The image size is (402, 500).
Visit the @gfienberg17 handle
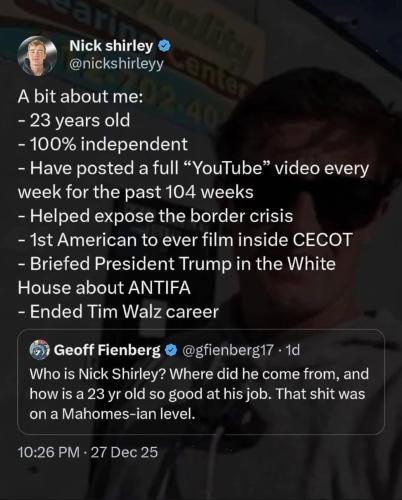(228, 350)
